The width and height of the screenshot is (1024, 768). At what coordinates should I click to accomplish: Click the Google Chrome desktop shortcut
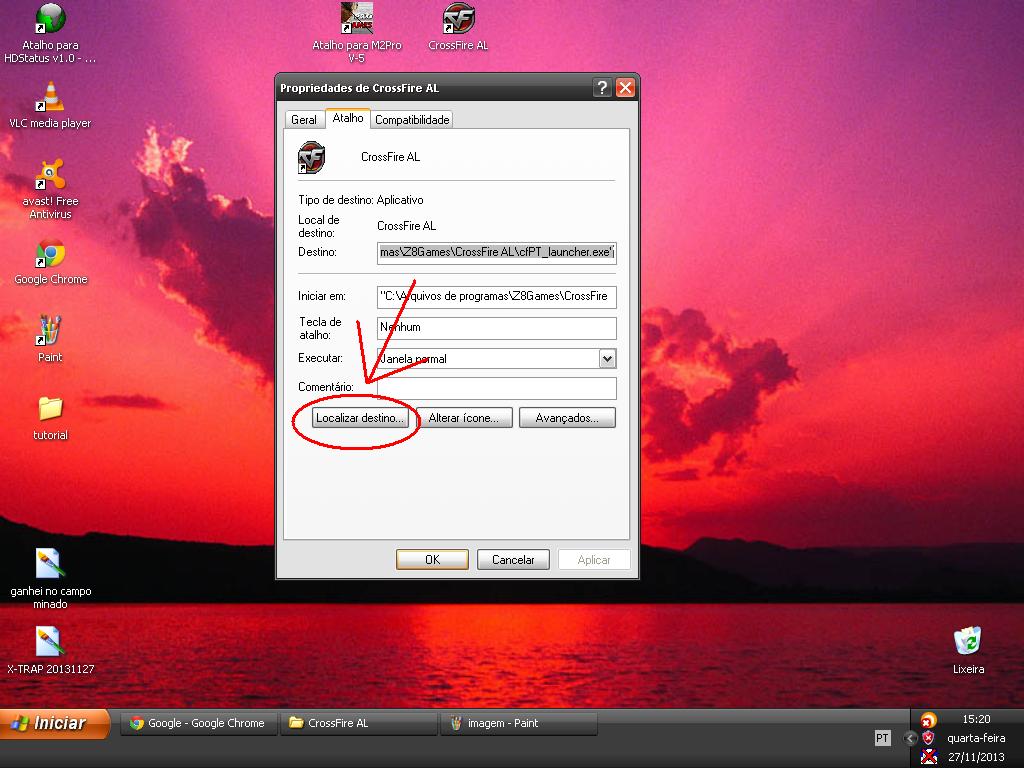(x=50, y=255)
